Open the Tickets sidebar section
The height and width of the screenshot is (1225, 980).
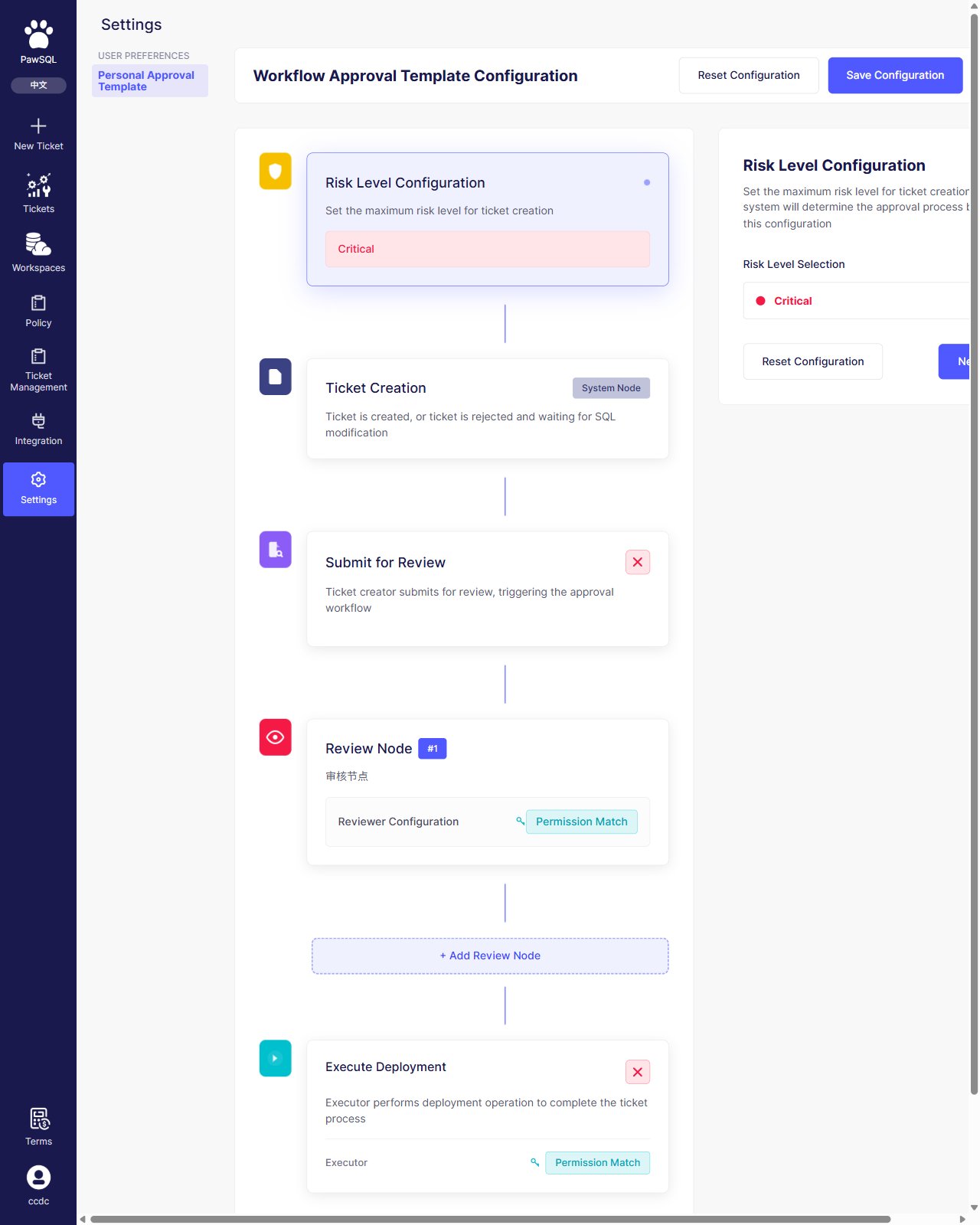click(x=38, y=193)
